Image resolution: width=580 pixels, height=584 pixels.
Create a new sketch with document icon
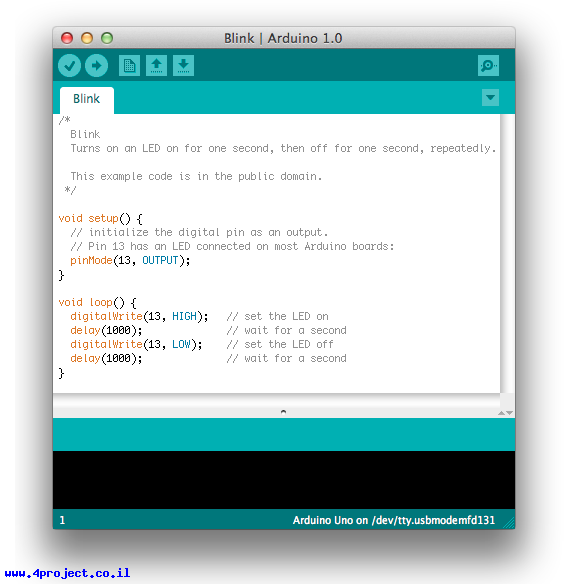[129, 66]
